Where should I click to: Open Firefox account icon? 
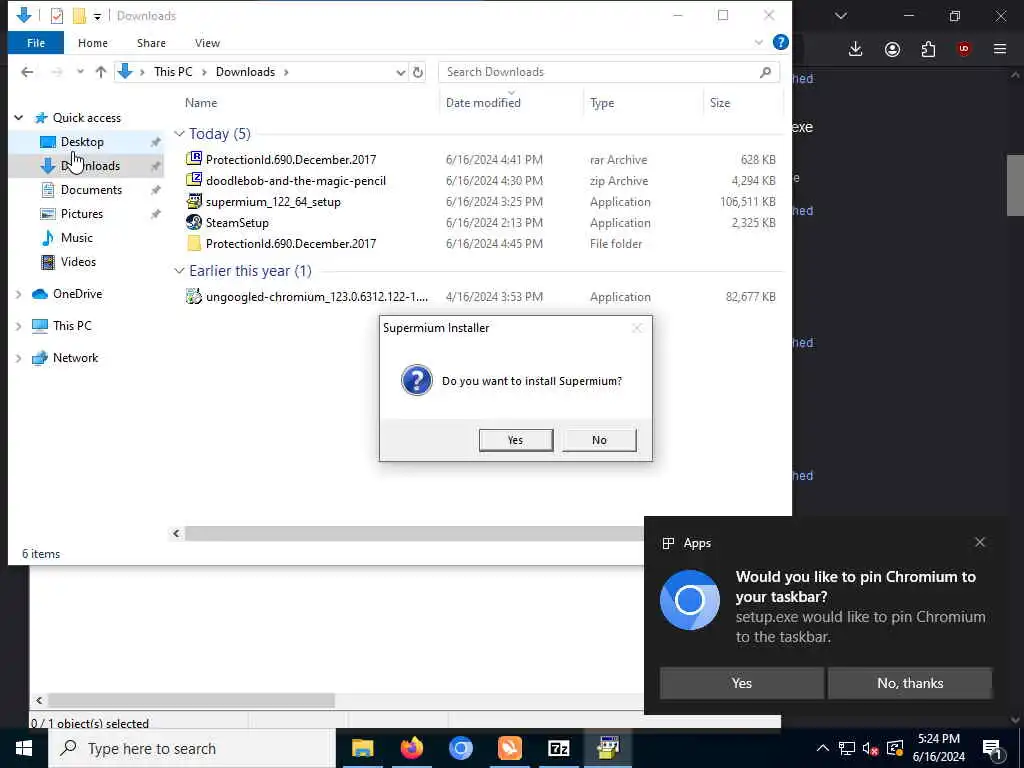pyautogui.click(x=892, y=49)
